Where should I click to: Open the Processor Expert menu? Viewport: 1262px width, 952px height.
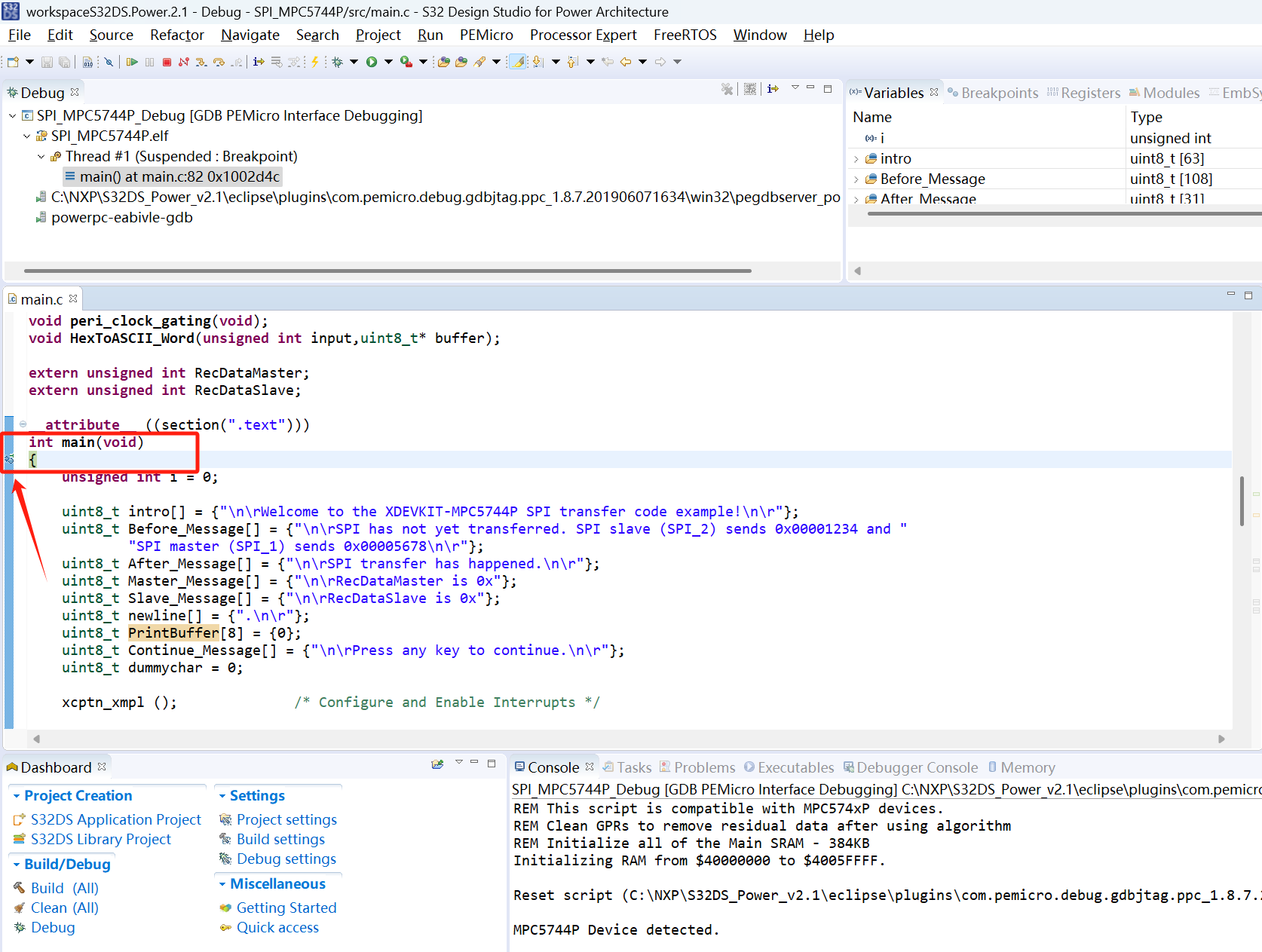coord(583,35)
